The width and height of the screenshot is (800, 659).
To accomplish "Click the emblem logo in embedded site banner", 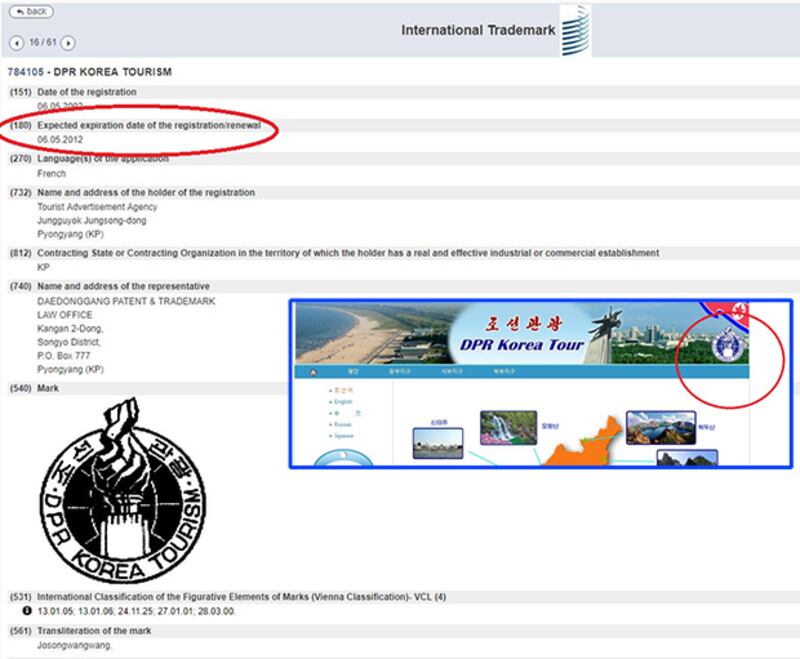I will [729, 345].
